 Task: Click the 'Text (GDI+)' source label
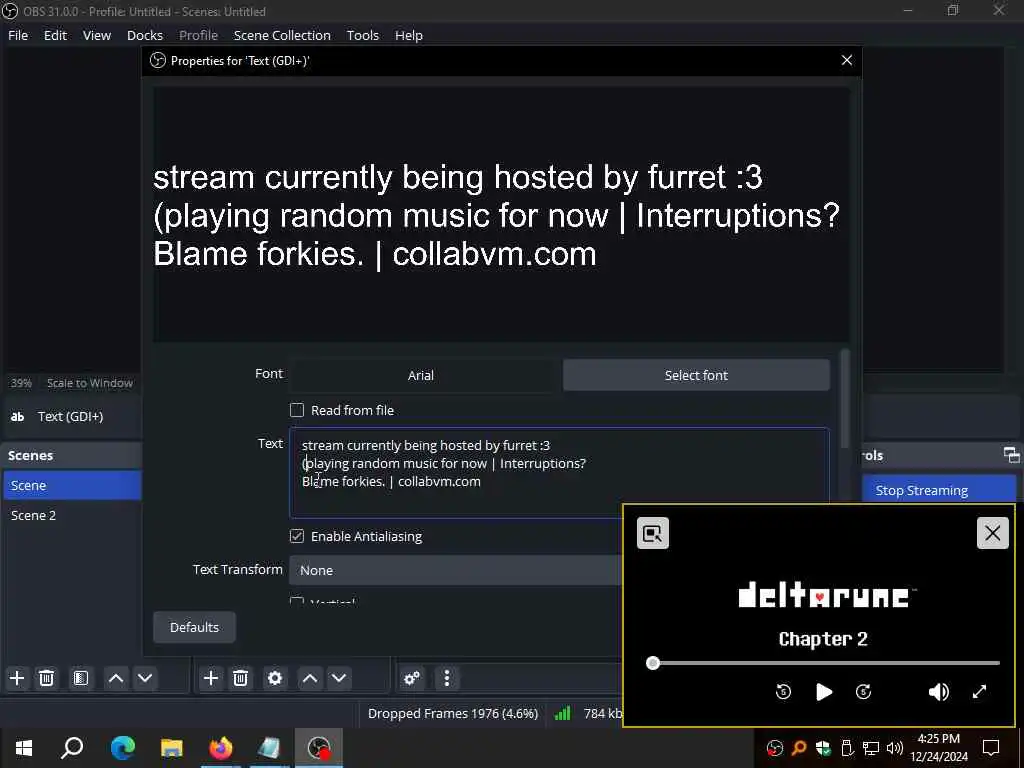click(x=71, y=416)
